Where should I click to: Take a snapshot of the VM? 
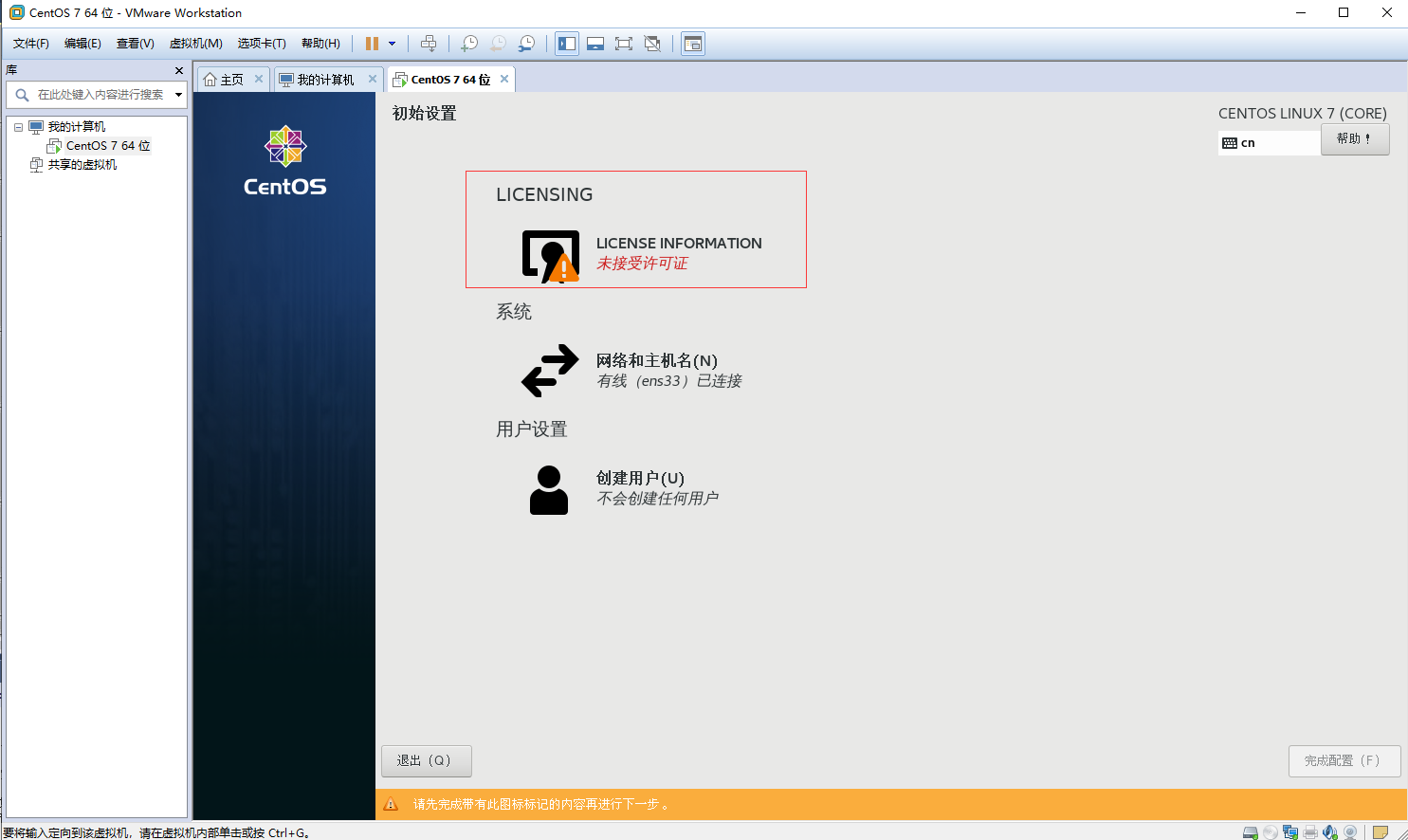468,44
